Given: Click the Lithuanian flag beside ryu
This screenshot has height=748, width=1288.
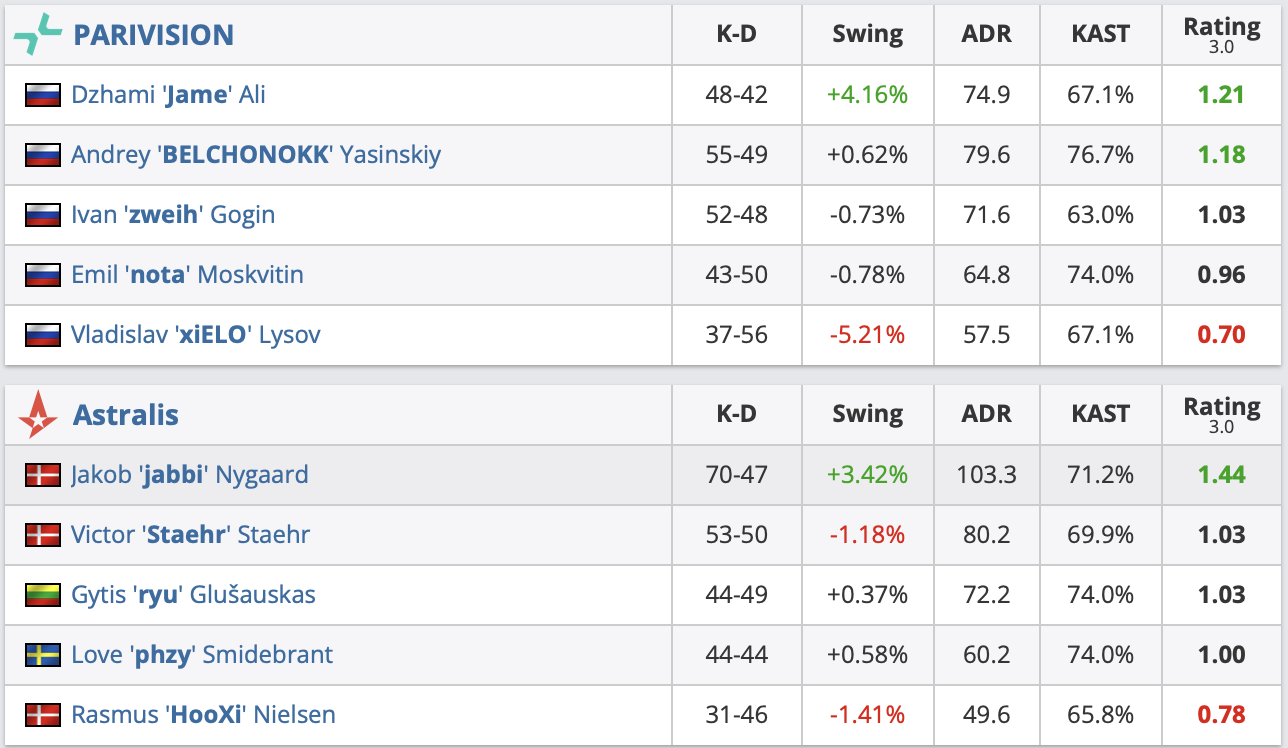Looking at the screenshot, I should pos(43,595).
